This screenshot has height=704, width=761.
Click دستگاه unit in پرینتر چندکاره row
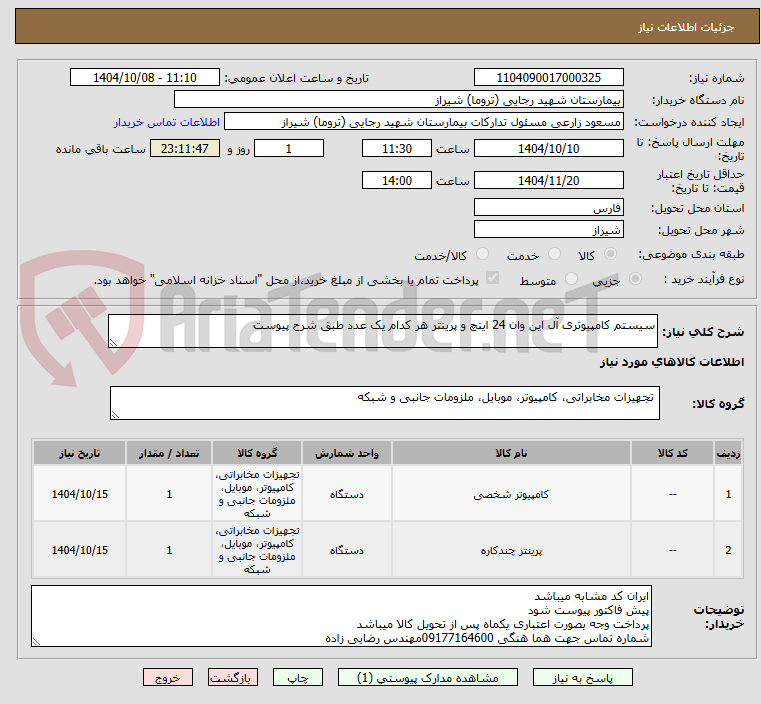347,550
